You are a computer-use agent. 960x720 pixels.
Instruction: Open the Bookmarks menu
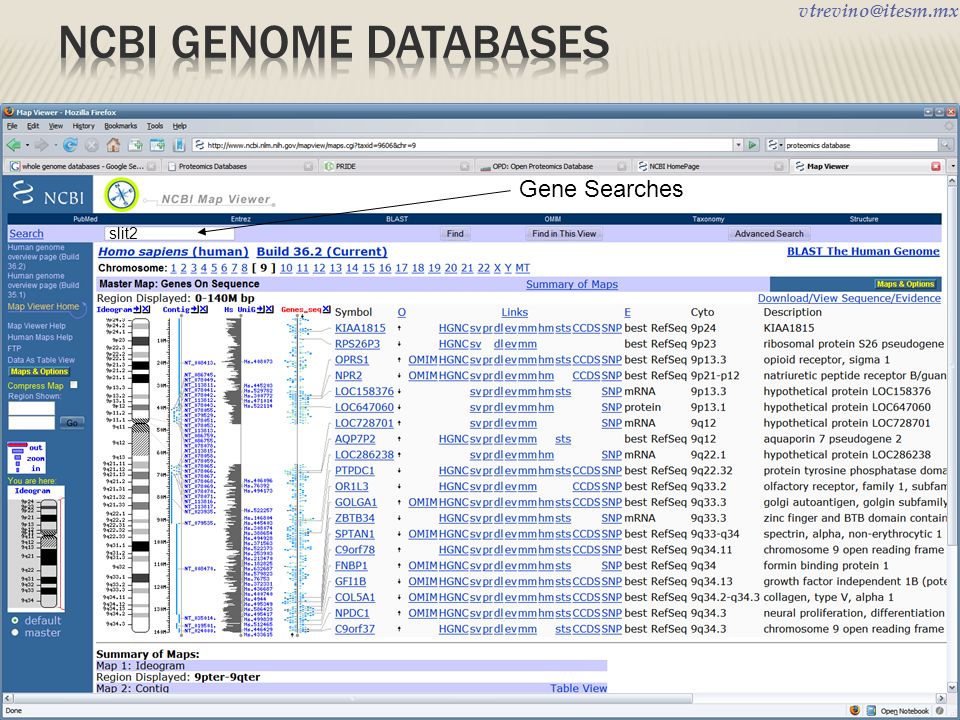121,126
